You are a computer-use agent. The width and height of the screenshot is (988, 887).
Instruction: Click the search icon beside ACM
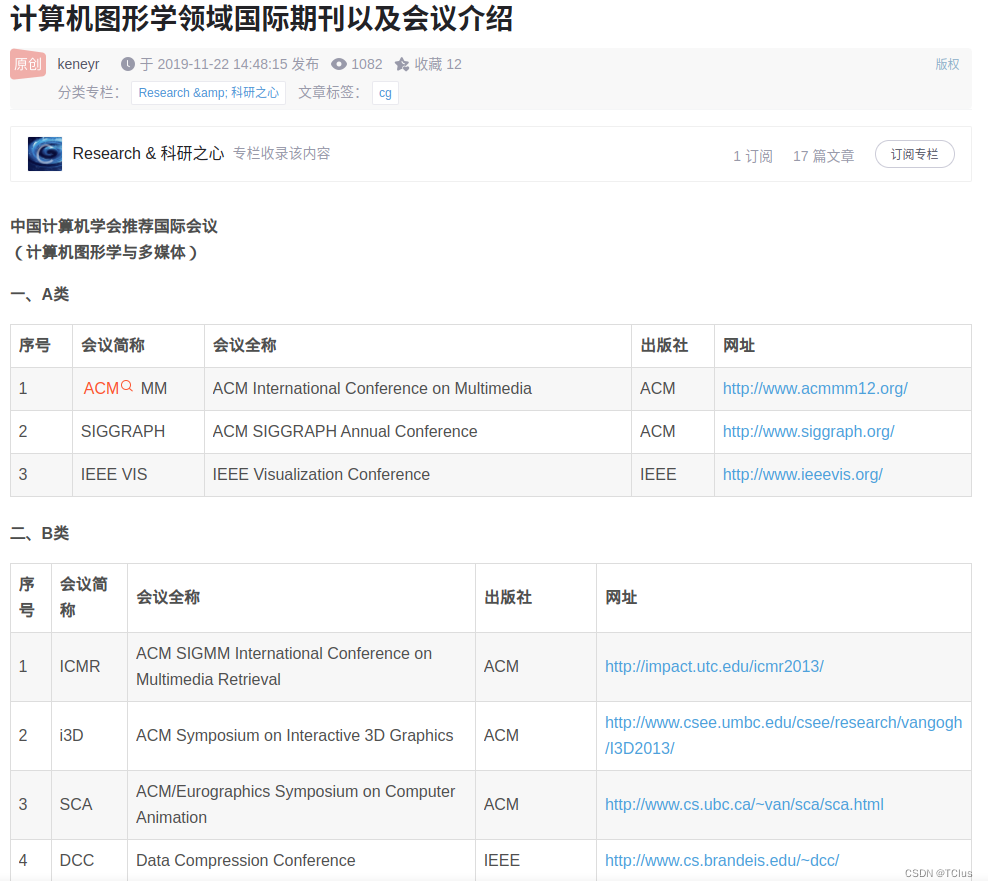[x=127, y=386]
